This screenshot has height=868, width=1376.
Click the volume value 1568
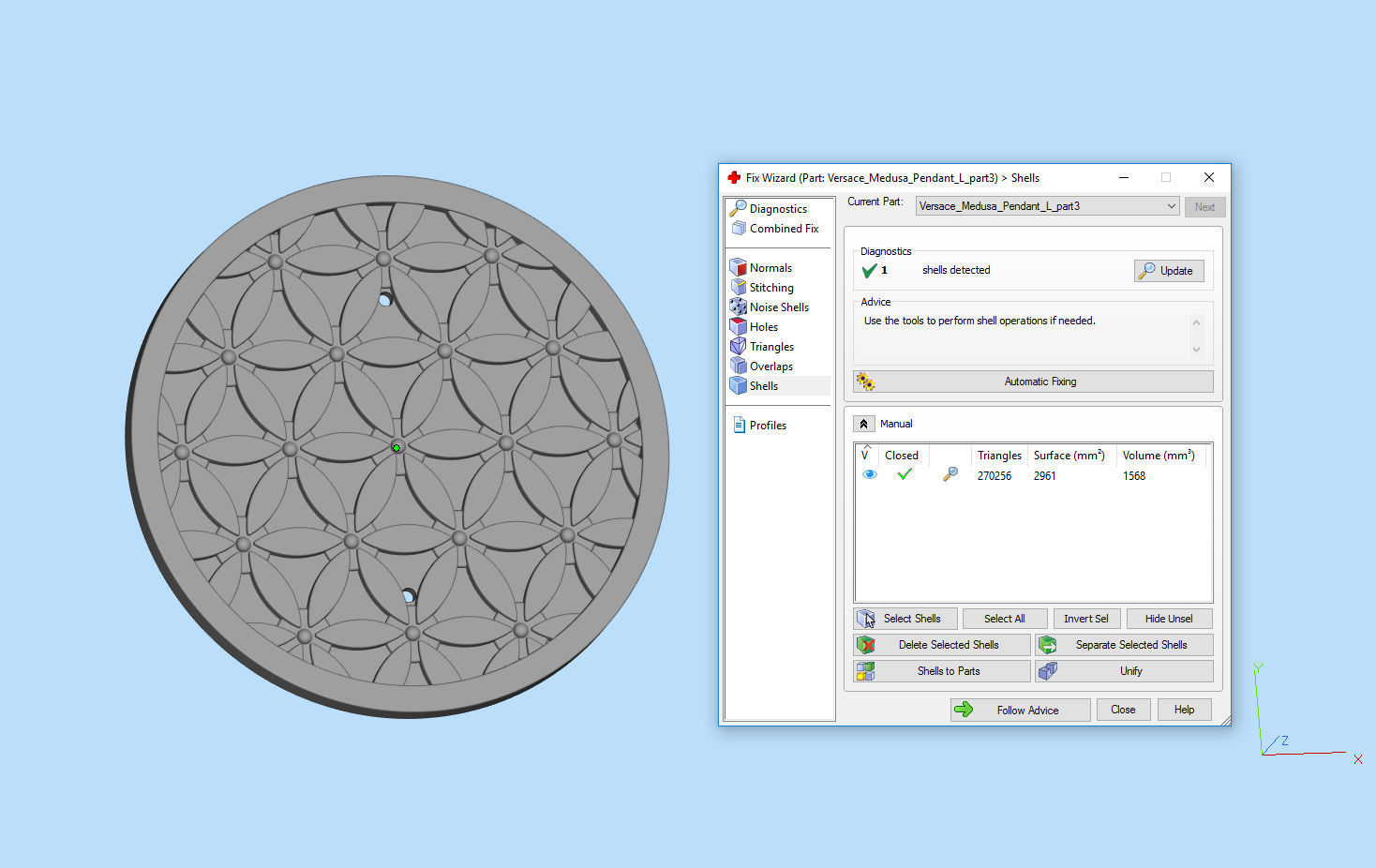1134,476
